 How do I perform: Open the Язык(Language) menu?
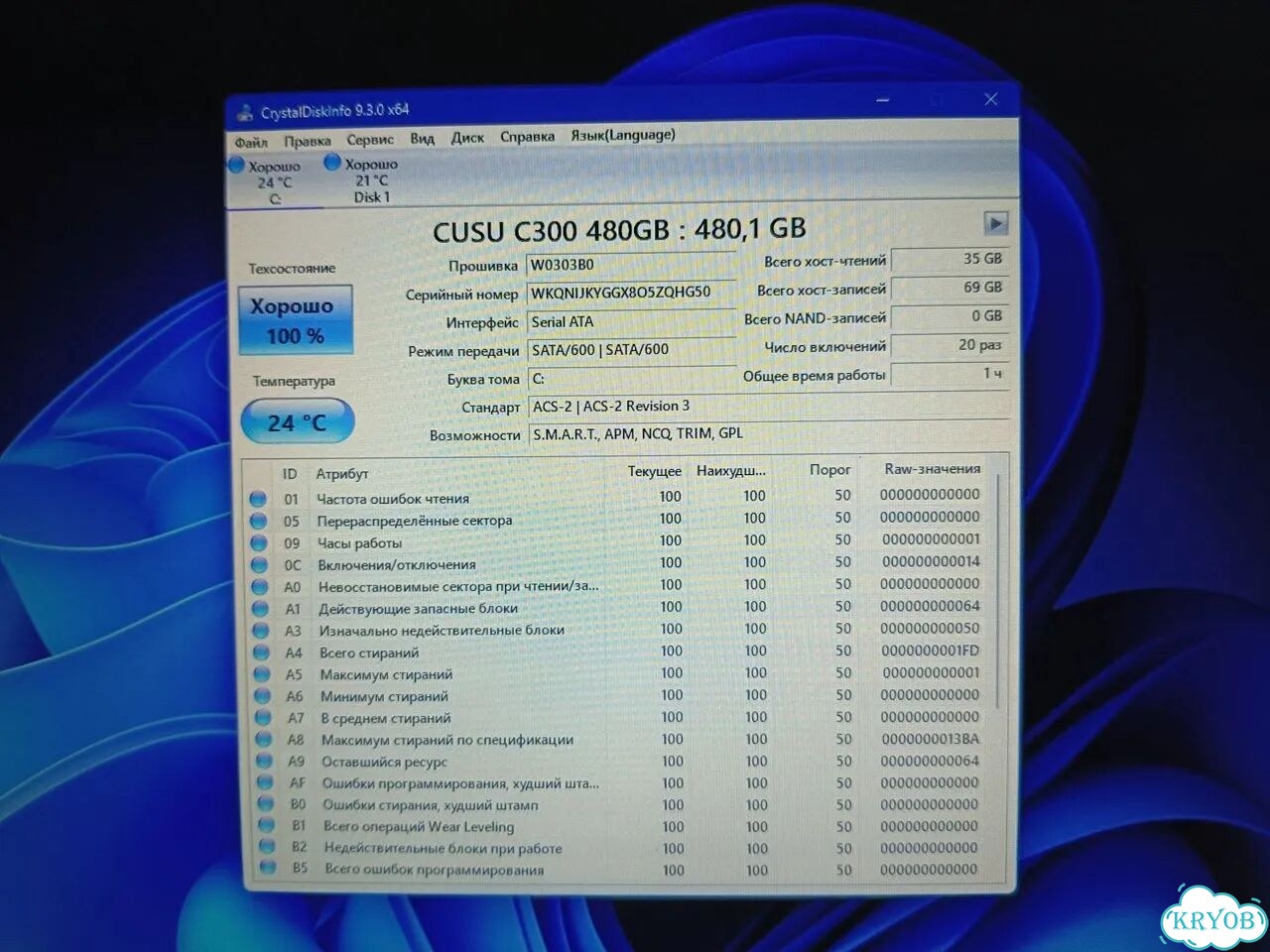tap(623, 135)
